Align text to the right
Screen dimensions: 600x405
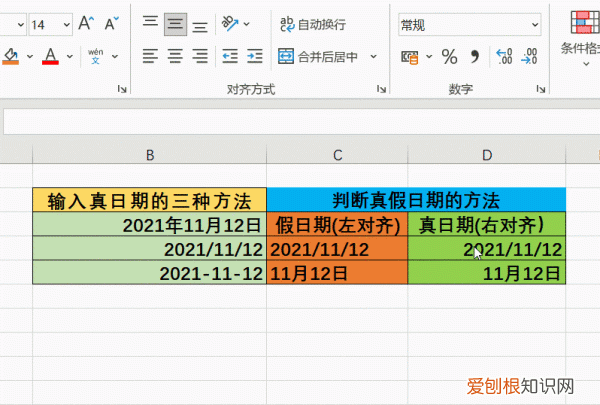pos(200,56)
